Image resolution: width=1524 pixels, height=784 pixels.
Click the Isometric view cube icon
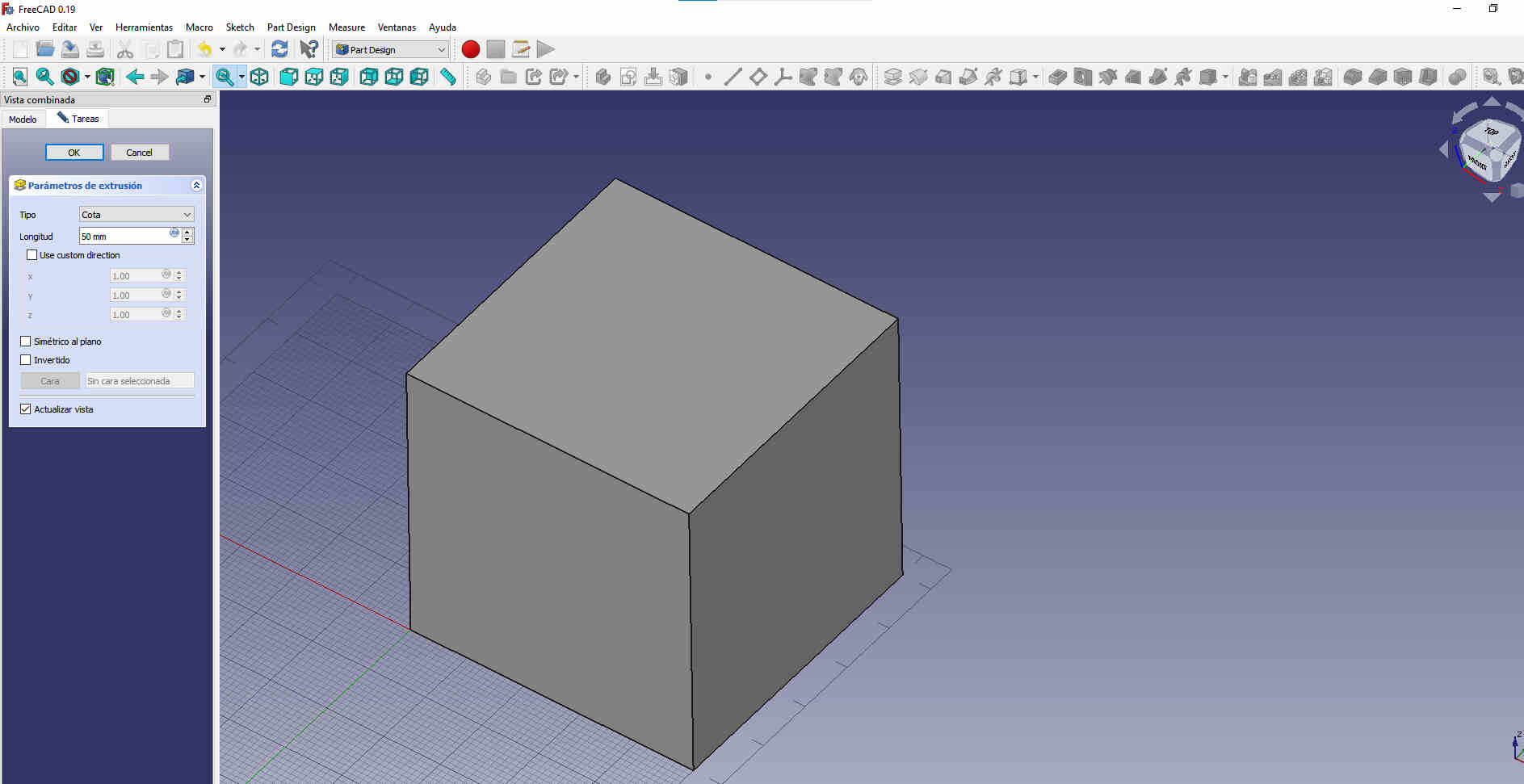259,77
